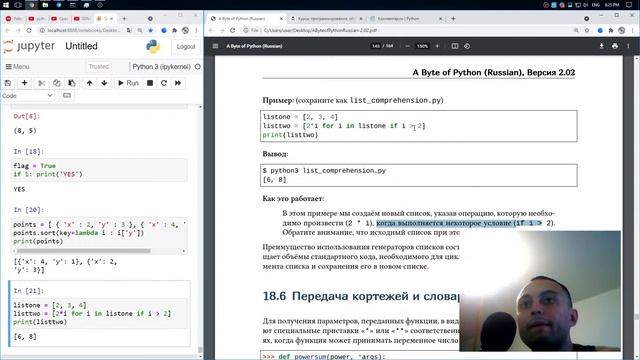This screenshot has width=640, height=360.
Task: Click translate page icon in Jupyter address bar
Action: (x=129, y=30)
